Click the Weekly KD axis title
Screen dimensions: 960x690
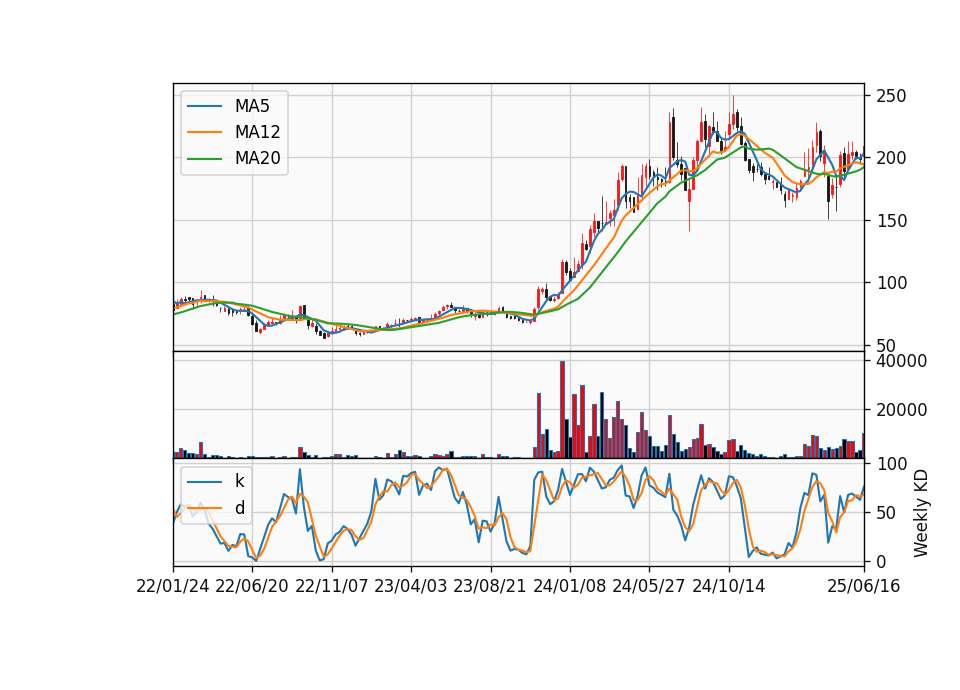[x=921, y=513]
